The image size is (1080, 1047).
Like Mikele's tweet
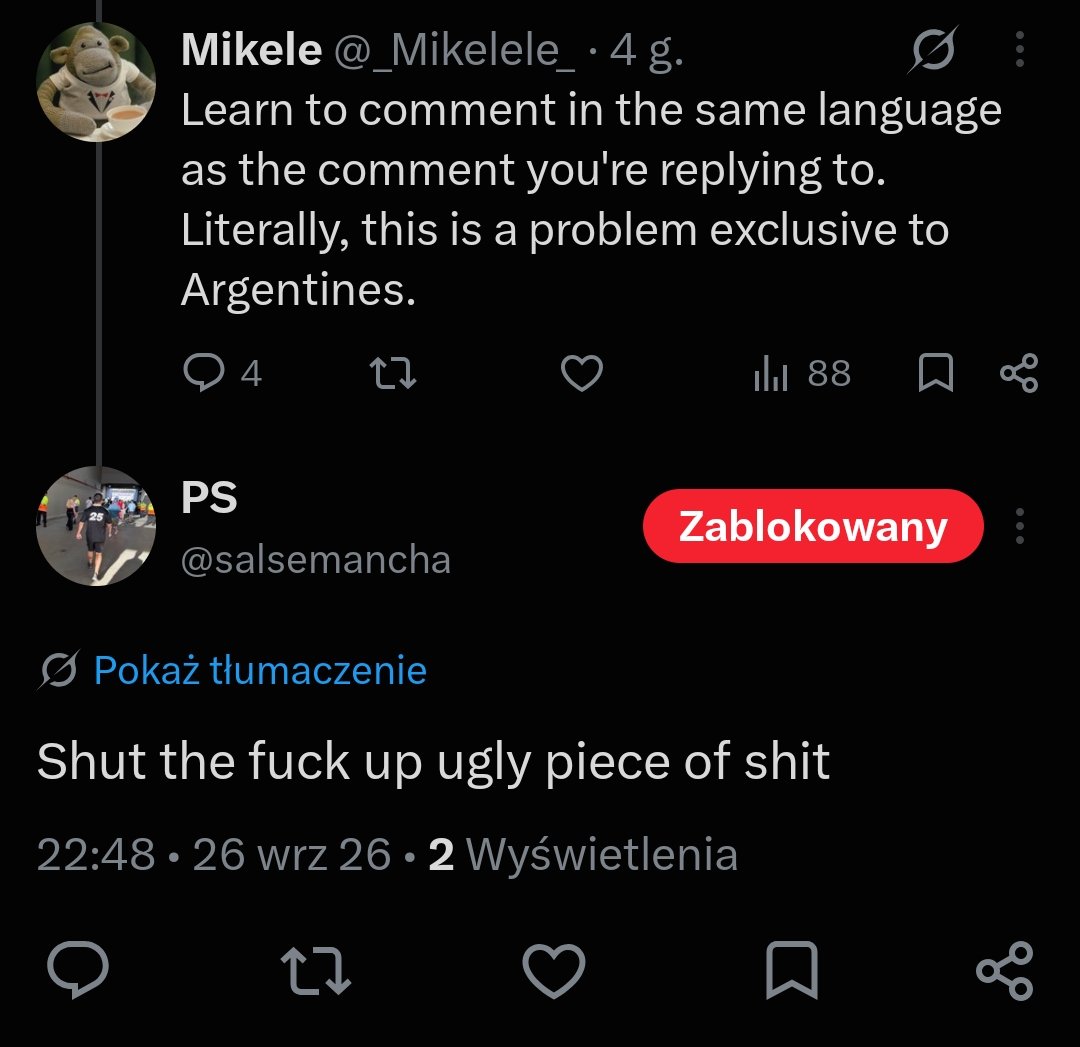582,373
